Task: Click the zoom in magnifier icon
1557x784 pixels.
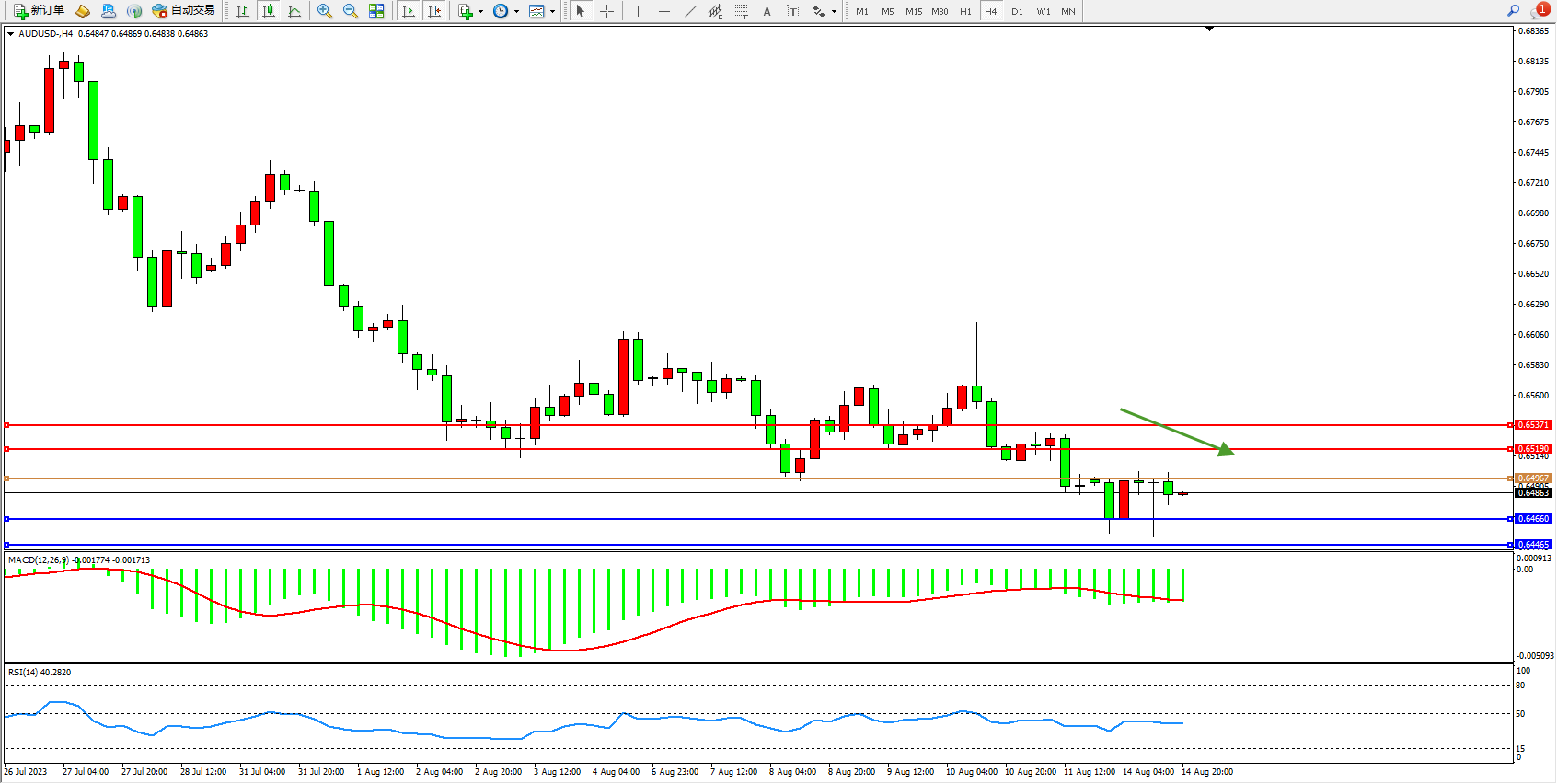Action: (325, 11)
